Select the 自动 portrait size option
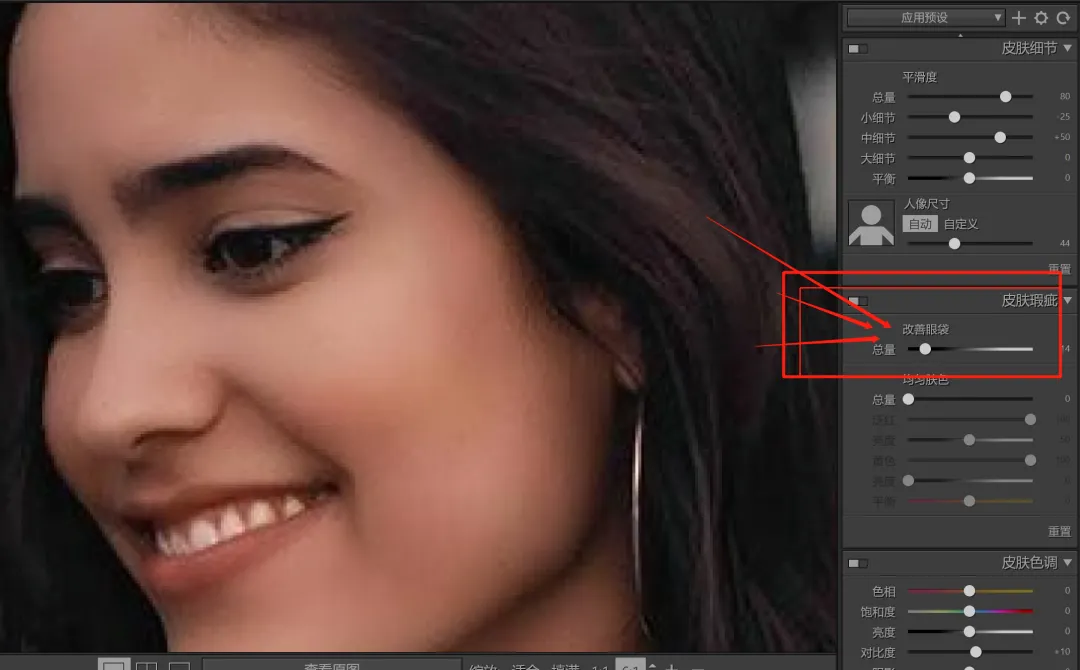Image resolution: width=1080 pixels, height=670 pixels. coord(919,224)
